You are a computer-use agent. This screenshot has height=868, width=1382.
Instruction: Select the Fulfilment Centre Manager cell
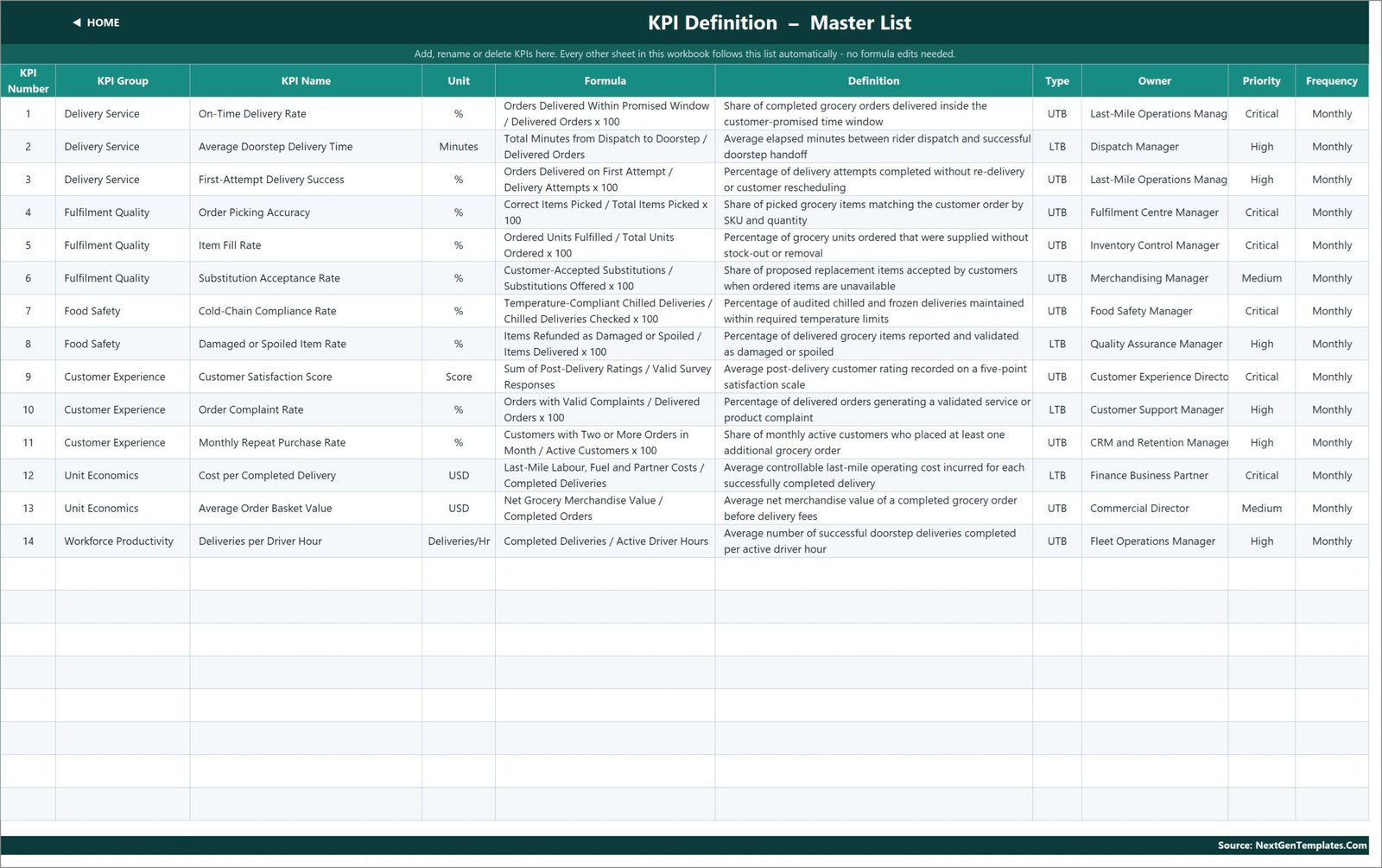1154,212
